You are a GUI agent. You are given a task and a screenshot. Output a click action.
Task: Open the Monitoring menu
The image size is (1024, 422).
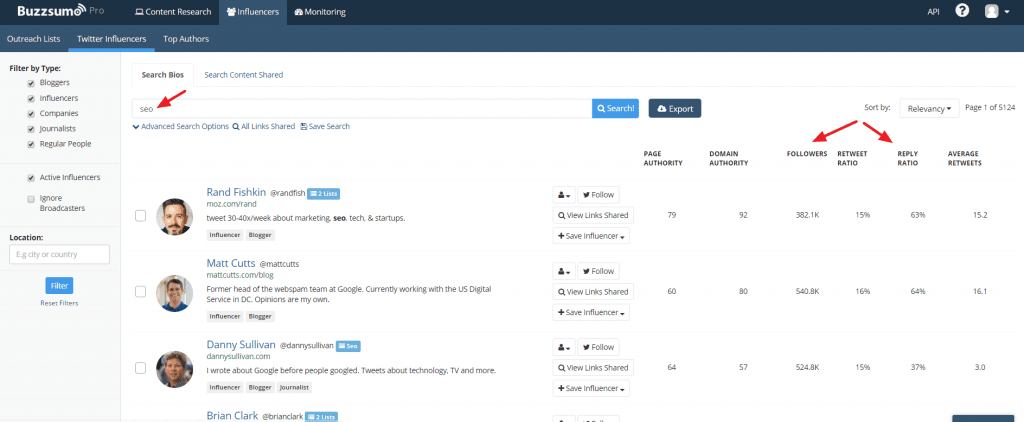tap(320, 12)
